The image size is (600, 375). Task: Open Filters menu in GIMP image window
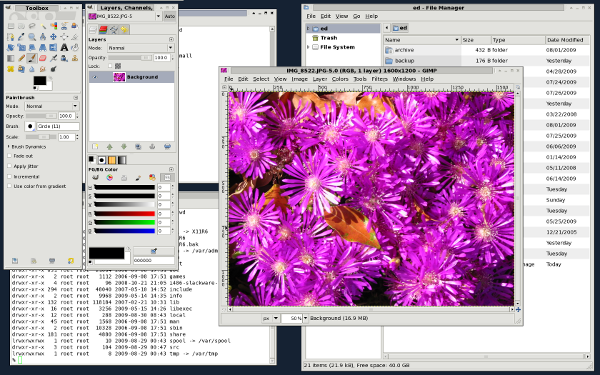[x=380, y=79]
